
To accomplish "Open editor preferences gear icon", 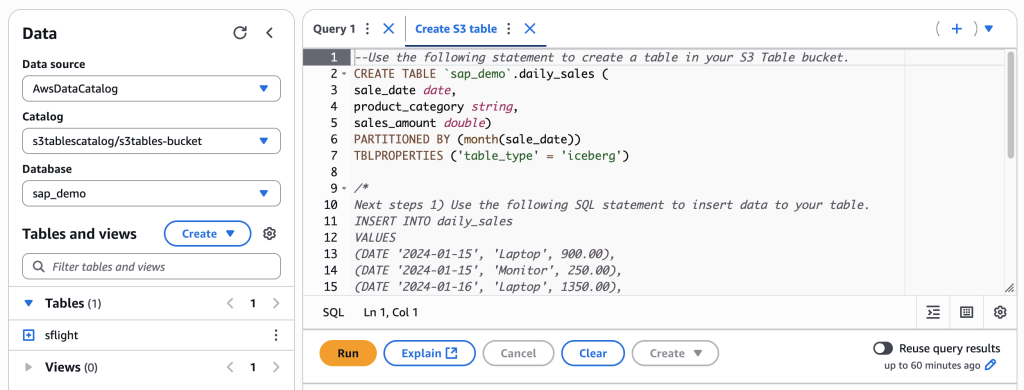I will [x=1000, y=312].
